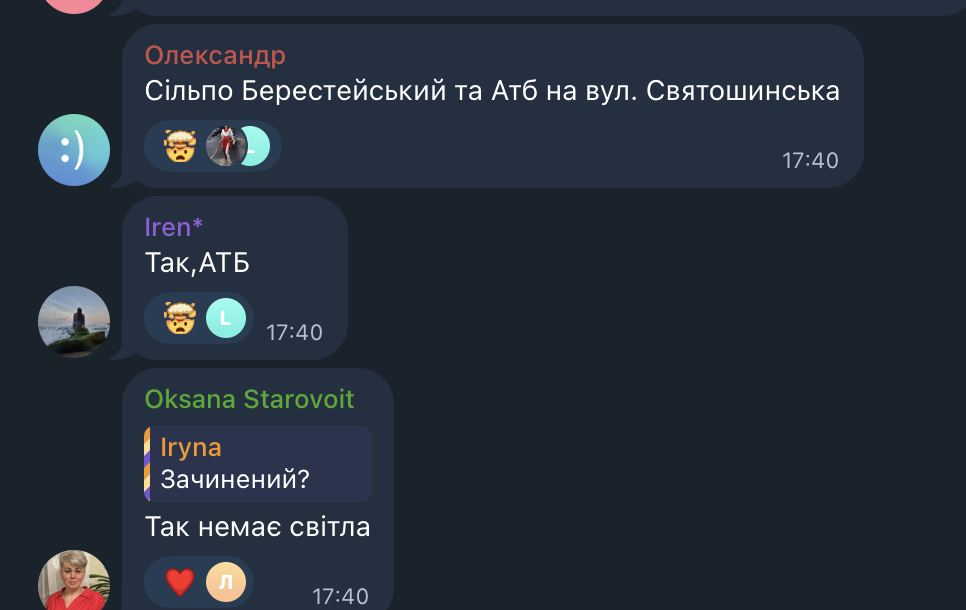Click the partial pink avatar at top
This screenshot has width=966, height=610.
[74, 5]
